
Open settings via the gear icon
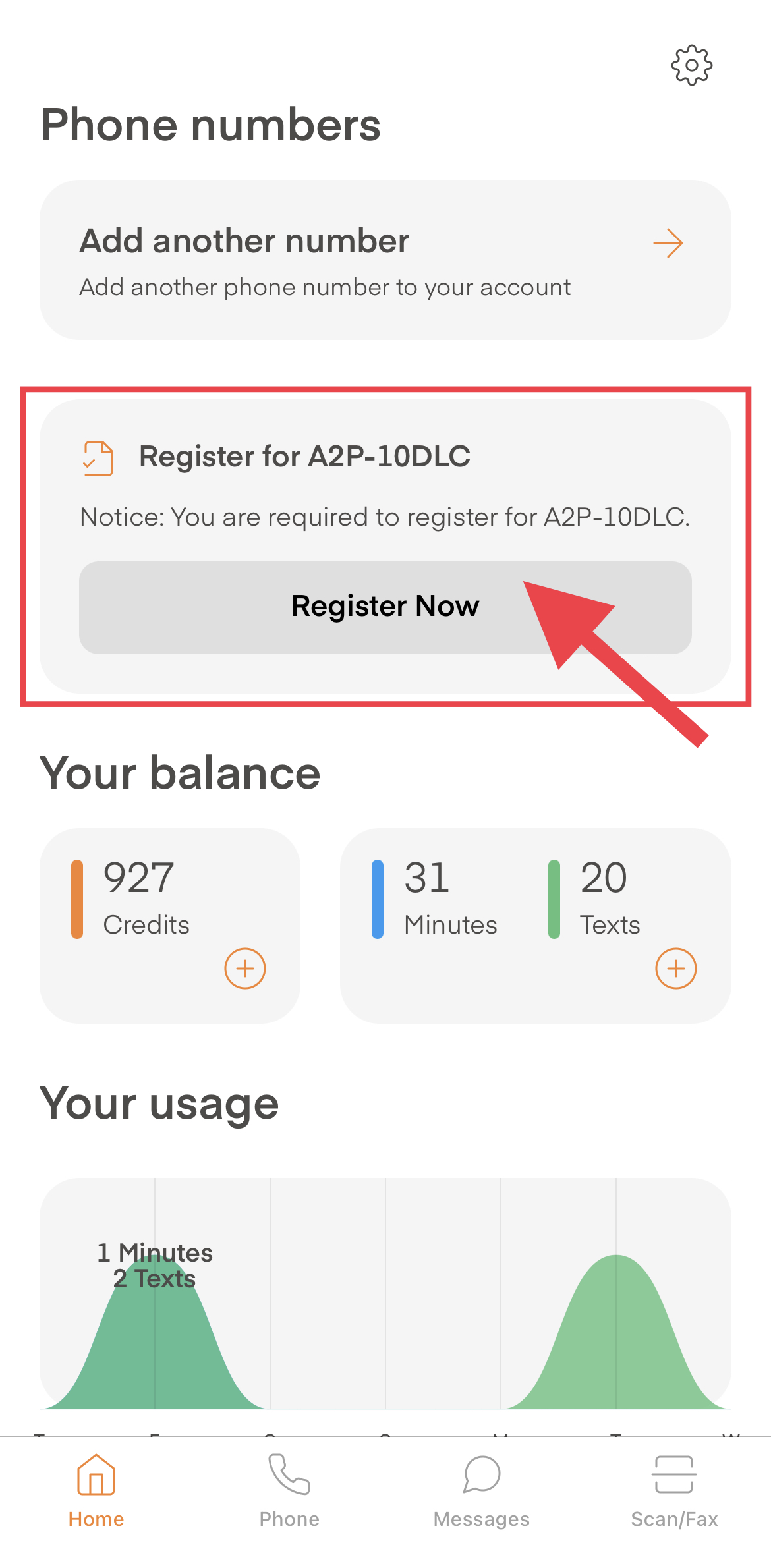point(691,65)
